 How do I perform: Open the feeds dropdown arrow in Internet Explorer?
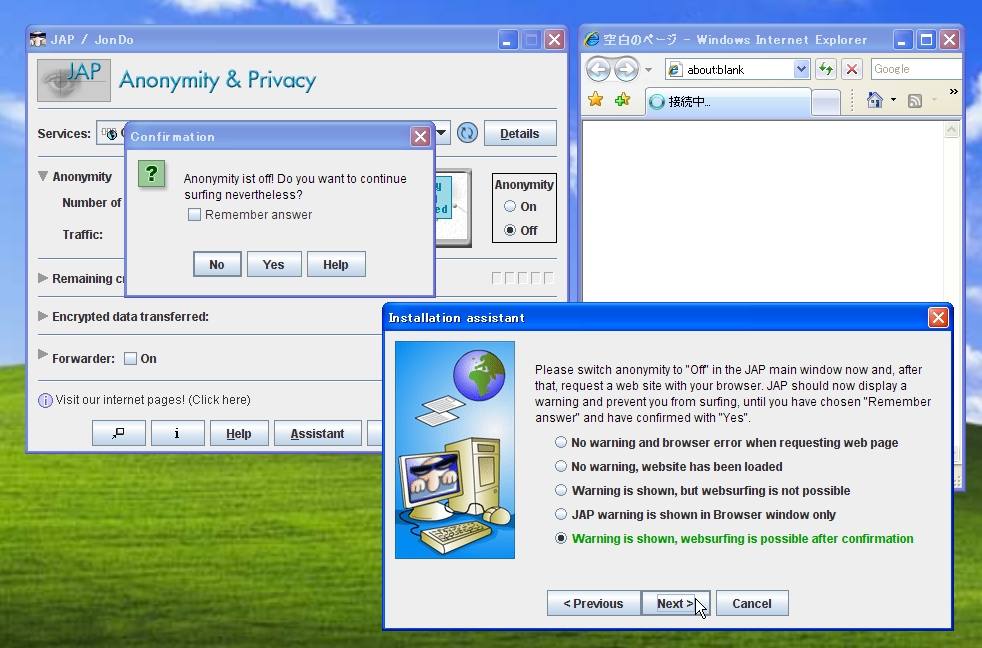pyautogui.click(x=934, y=100)
